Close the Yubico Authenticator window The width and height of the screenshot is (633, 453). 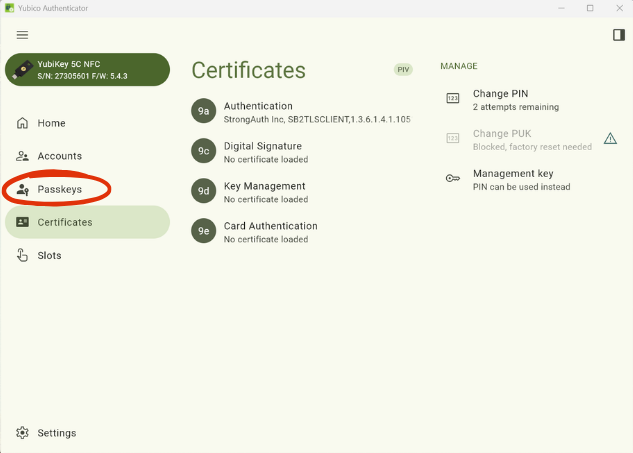coord(619,8)
